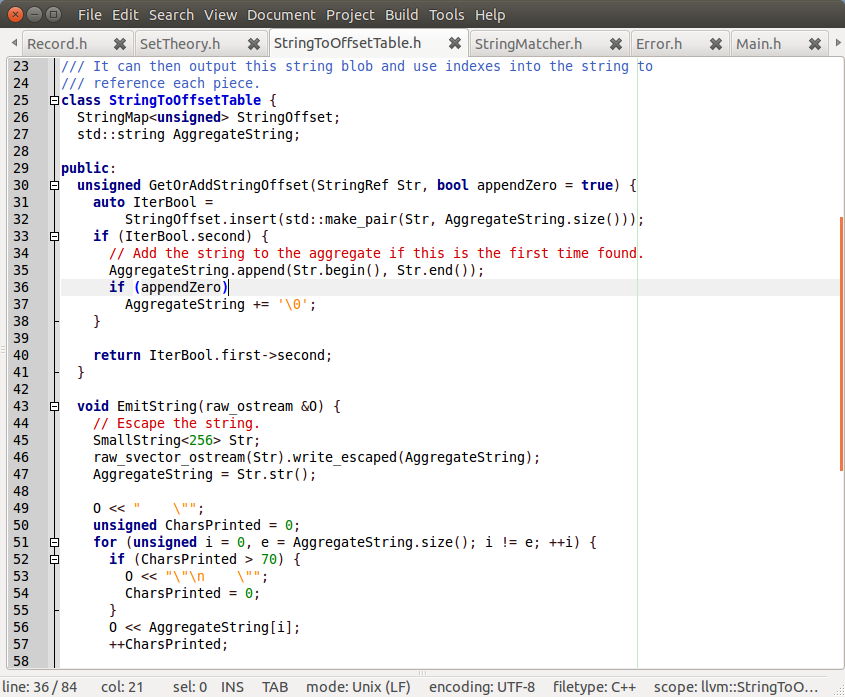Close the StringMatcher.h tab
Screen dimensions: 845x697
click(x=615, y=44)
